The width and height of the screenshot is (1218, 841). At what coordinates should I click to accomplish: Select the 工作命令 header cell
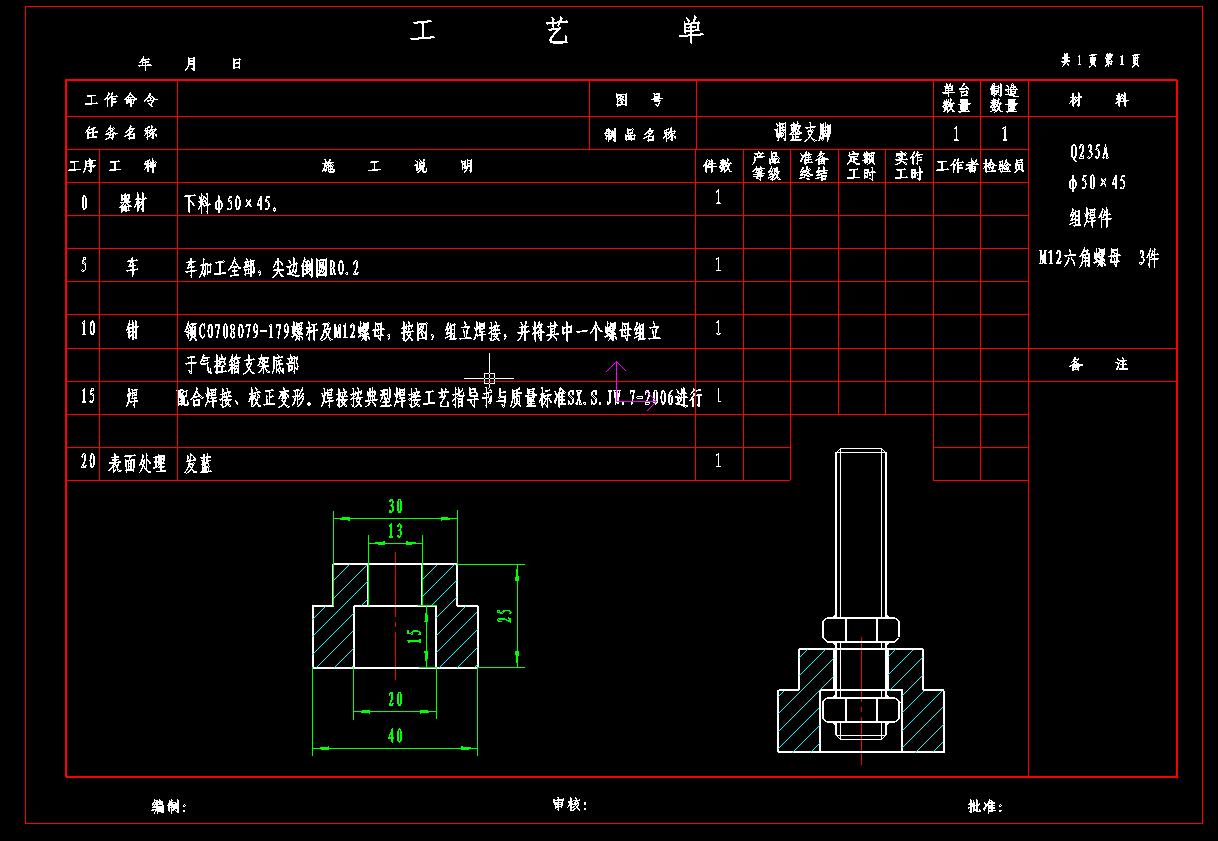tap(122, 100)
